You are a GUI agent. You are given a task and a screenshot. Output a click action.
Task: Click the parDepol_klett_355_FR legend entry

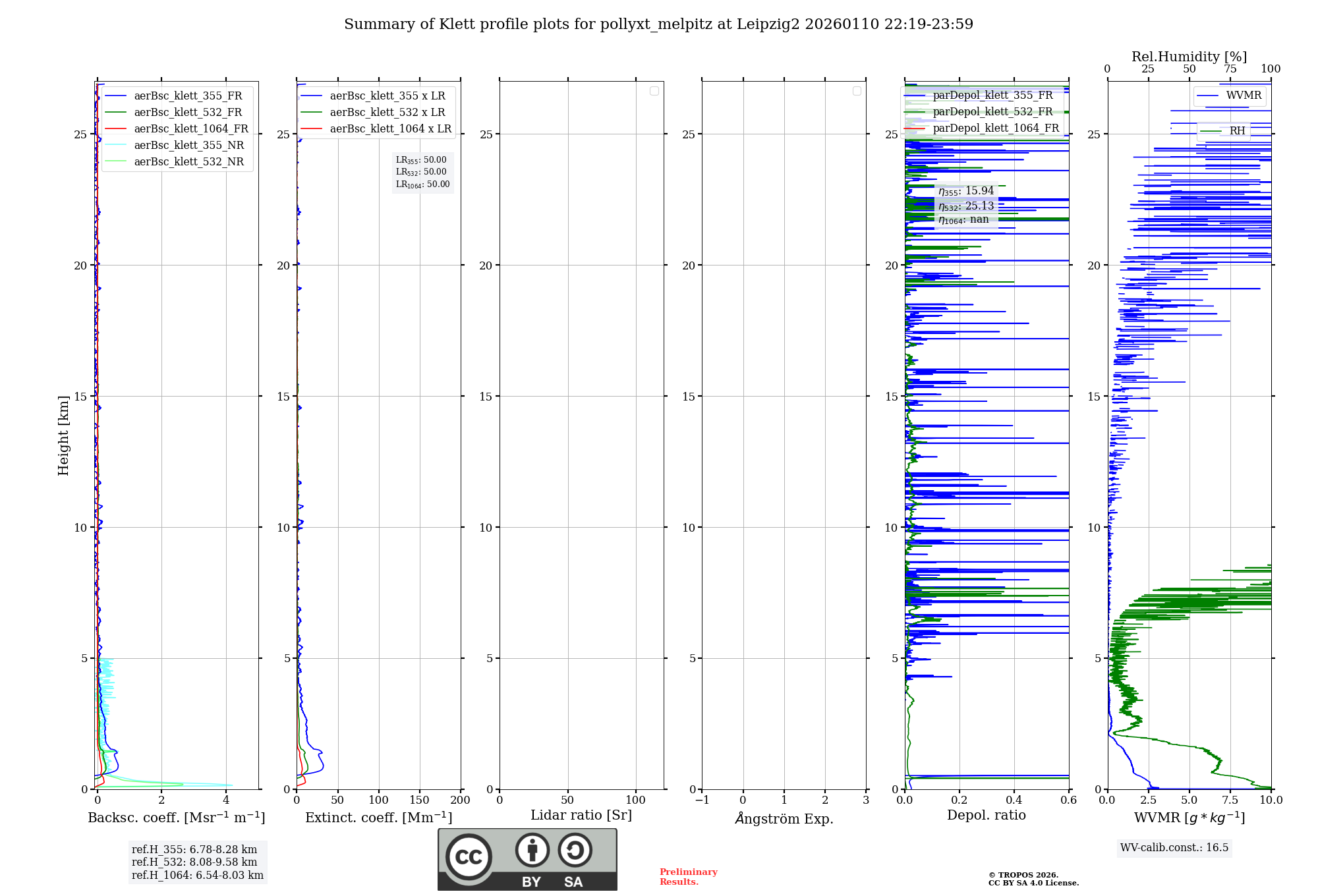coord(992,95)
